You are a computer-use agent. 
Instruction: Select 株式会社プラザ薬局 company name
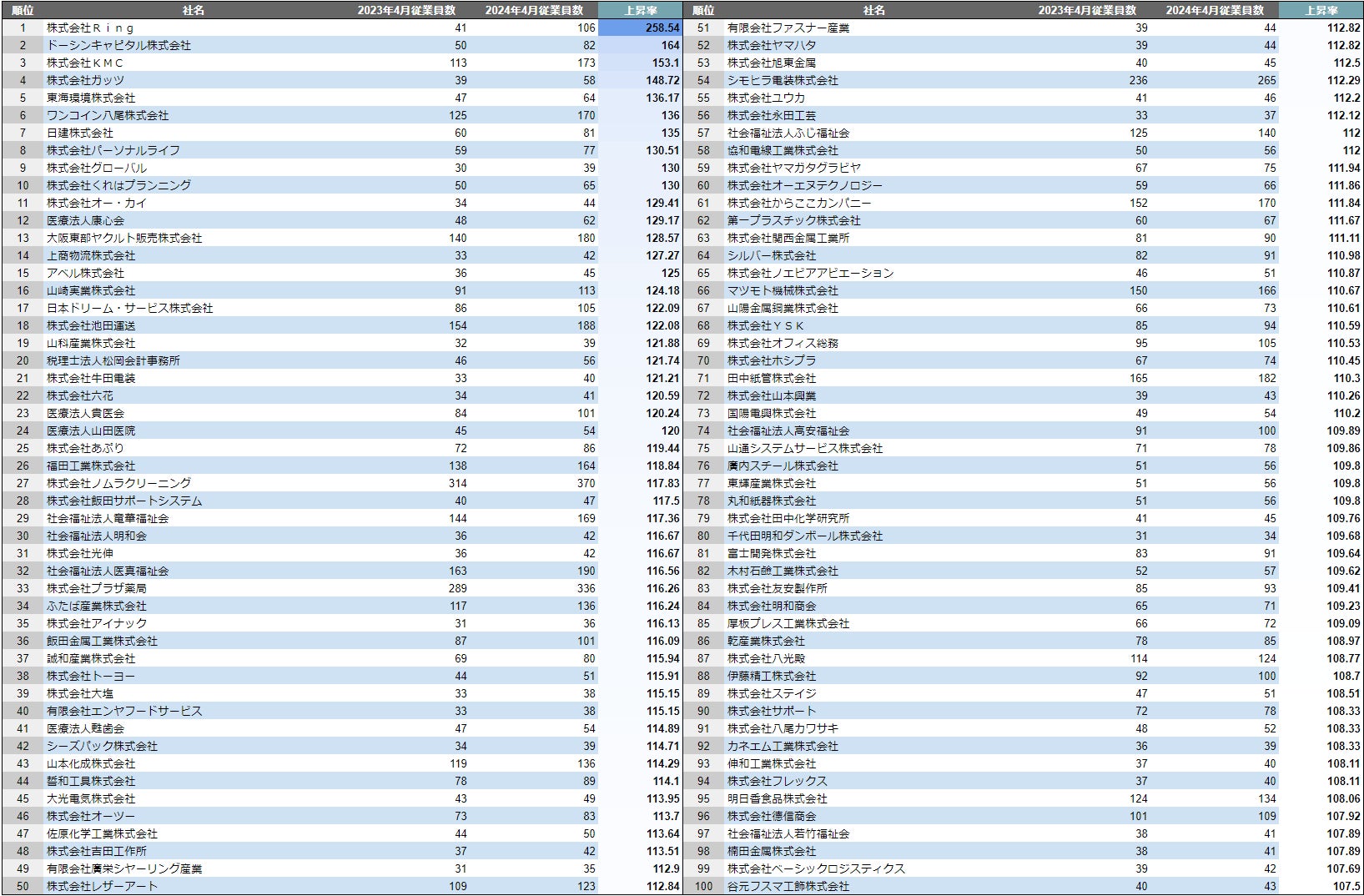[97, 588]
